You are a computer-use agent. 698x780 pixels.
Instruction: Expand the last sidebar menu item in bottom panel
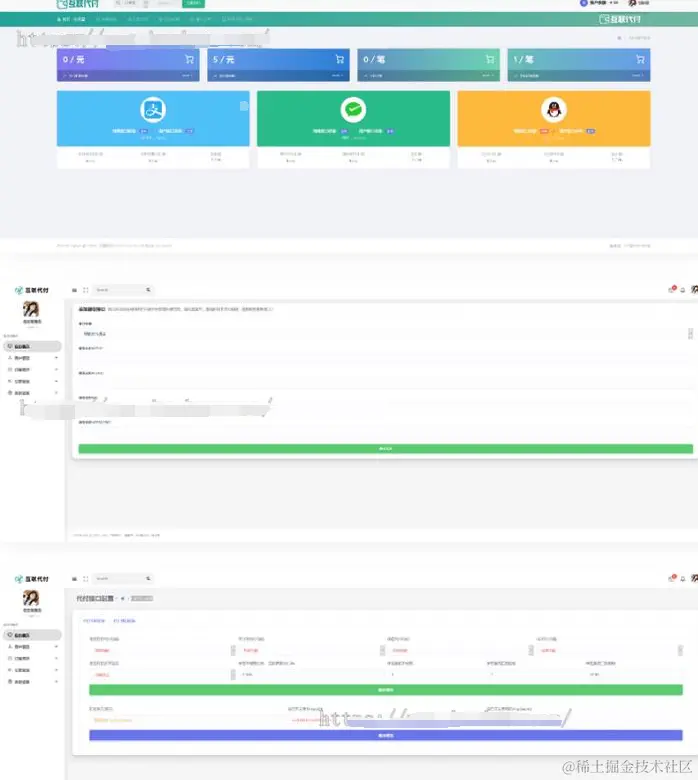click(33, 682)
